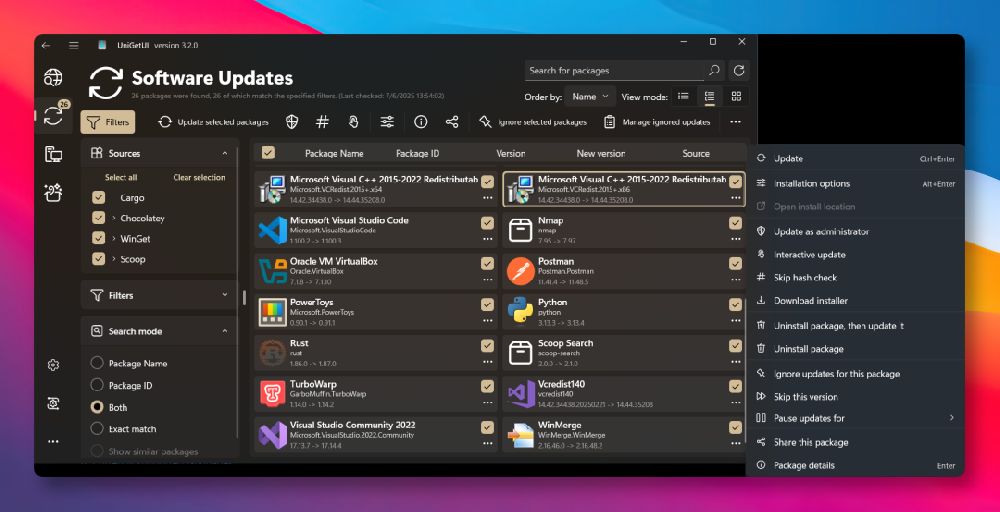1000x512 pixels.
Task: Open Installed Packages from the sidebar
Action: [53, 153]
